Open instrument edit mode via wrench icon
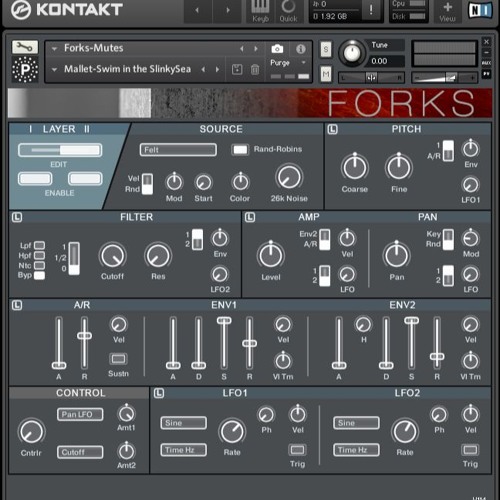Viewport: 500px width, 500px height. [x=25, y=47]
